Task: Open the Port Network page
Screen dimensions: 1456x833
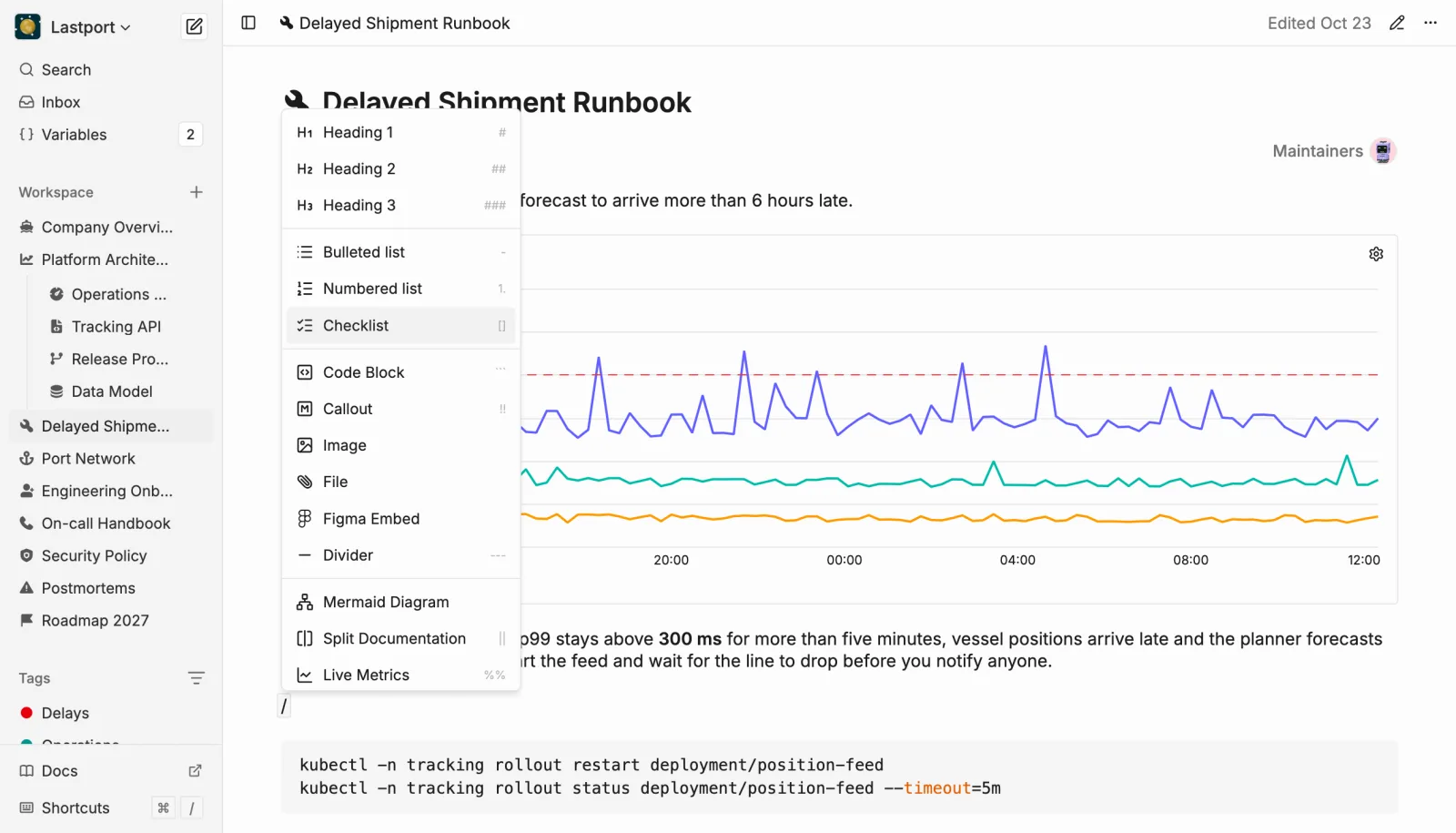Action: click(111, 459)
